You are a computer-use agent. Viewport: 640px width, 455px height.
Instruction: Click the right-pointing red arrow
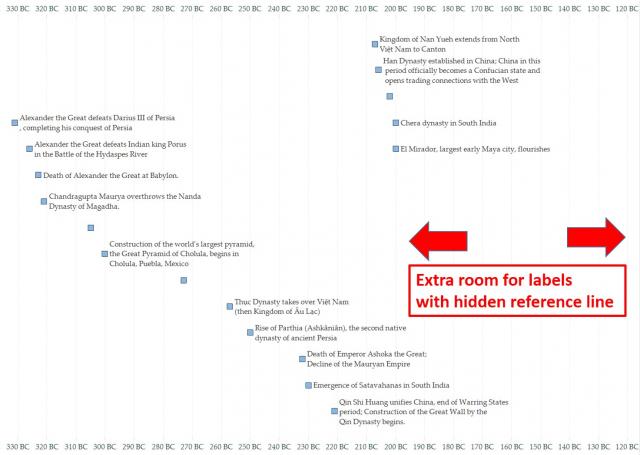[596, 237]
